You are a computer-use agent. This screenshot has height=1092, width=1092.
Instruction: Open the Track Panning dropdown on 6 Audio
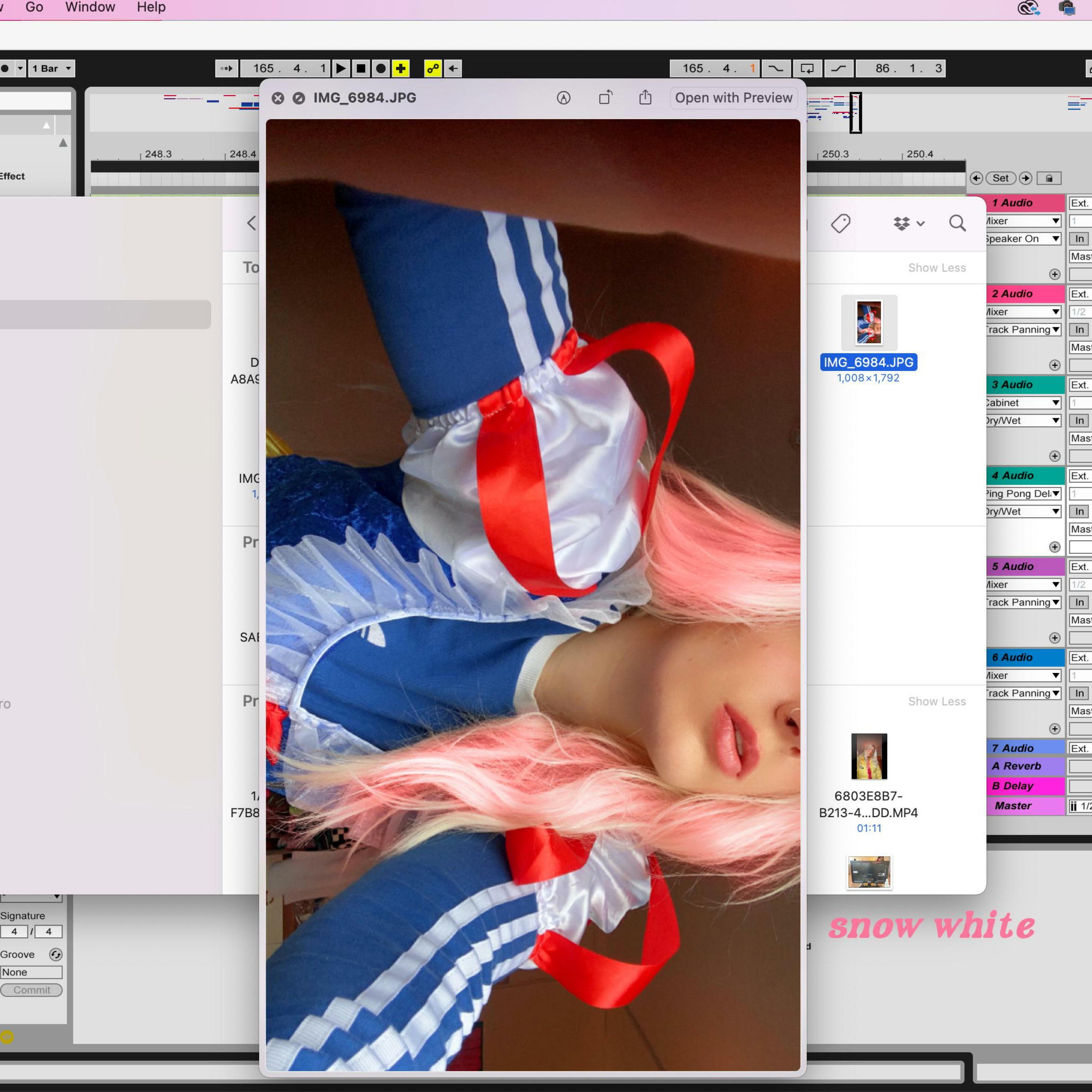click(x=1023, y=693)
